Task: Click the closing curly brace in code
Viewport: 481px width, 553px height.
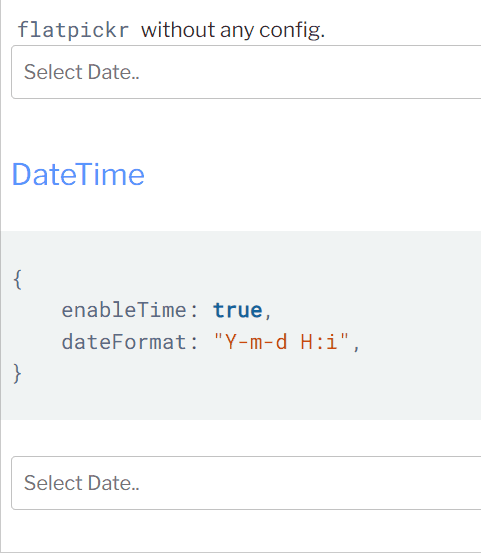Action: click(18, 373)
